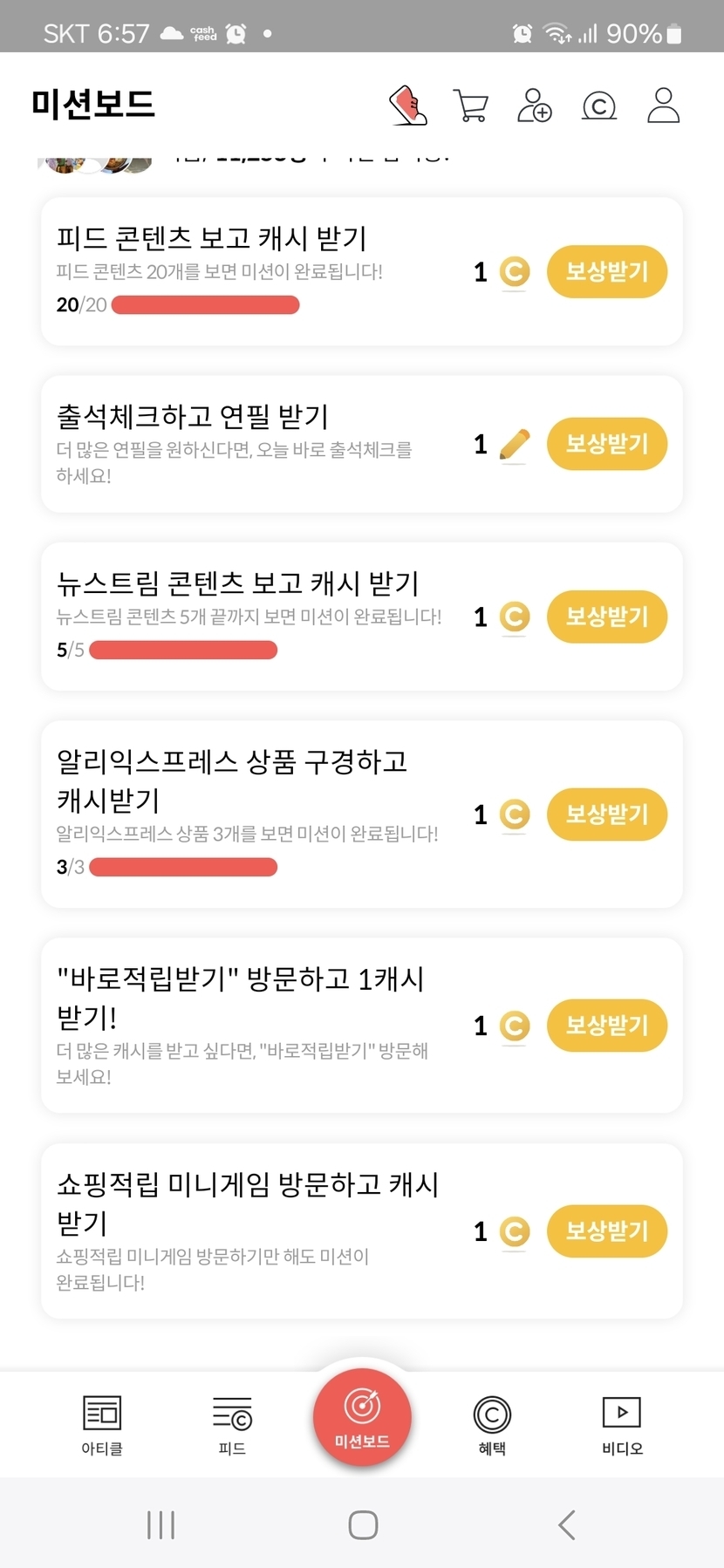Open the shopping cart icon
Image resolution: width=724 pixels, height=1568 pixels.
471,106
